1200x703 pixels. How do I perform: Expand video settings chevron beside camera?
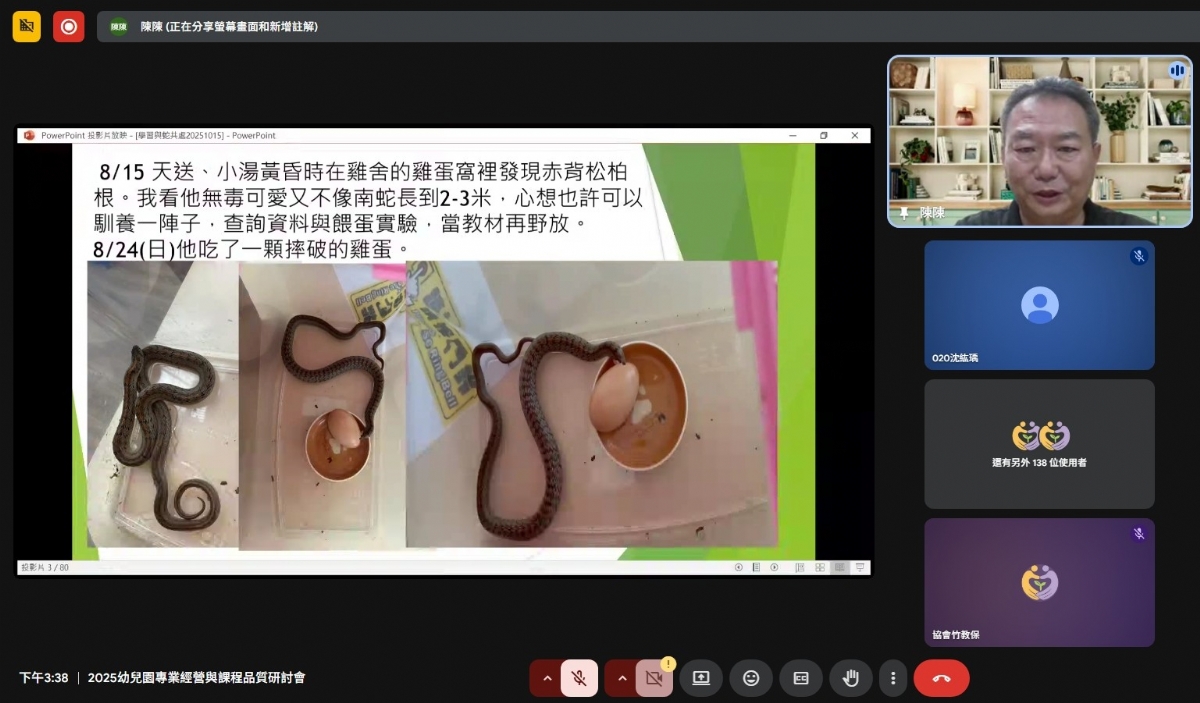pos(622,678)
